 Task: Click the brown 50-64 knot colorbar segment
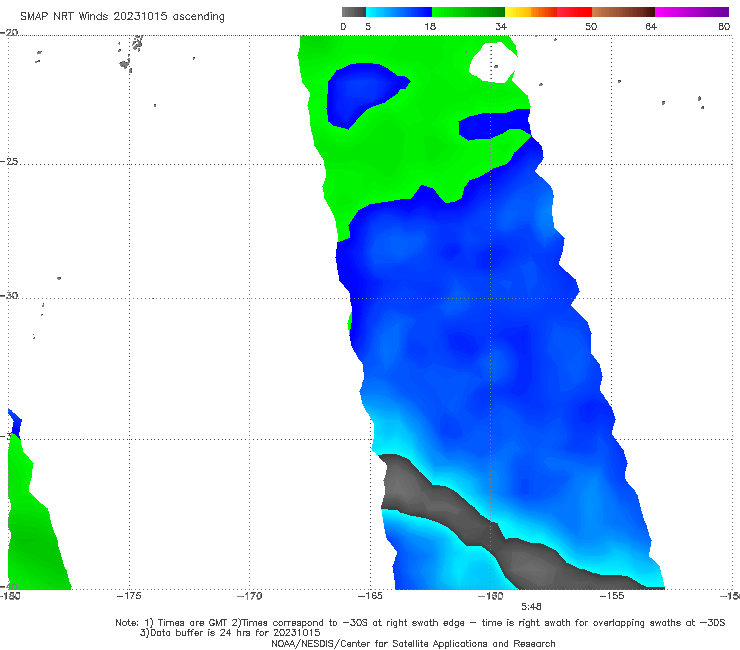pyautogui.click(x=623, y=12)
